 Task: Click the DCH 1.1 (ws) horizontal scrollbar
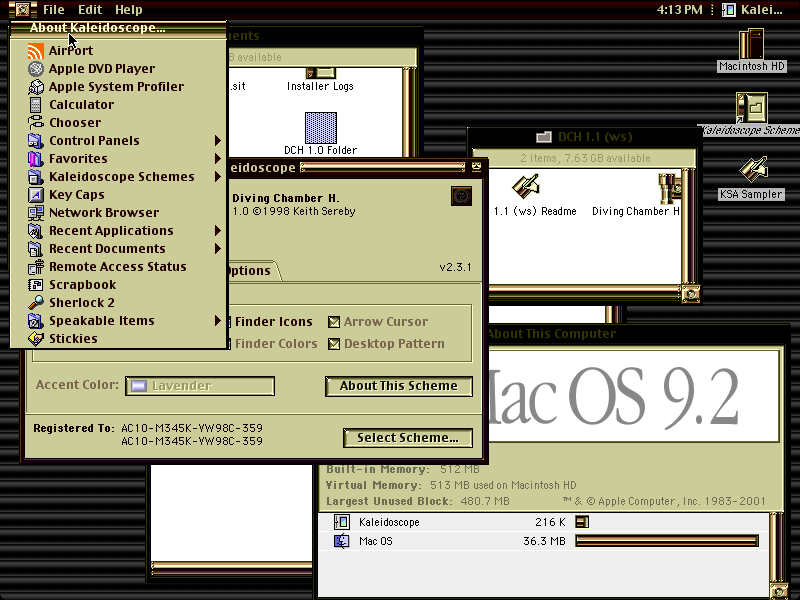[585, 291]
